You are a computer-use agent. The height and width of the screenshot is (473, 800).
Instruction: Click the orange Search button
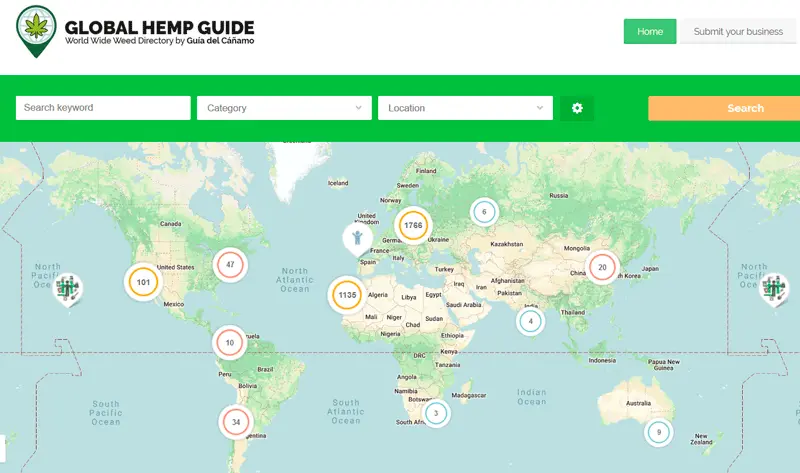click(724, 108)
